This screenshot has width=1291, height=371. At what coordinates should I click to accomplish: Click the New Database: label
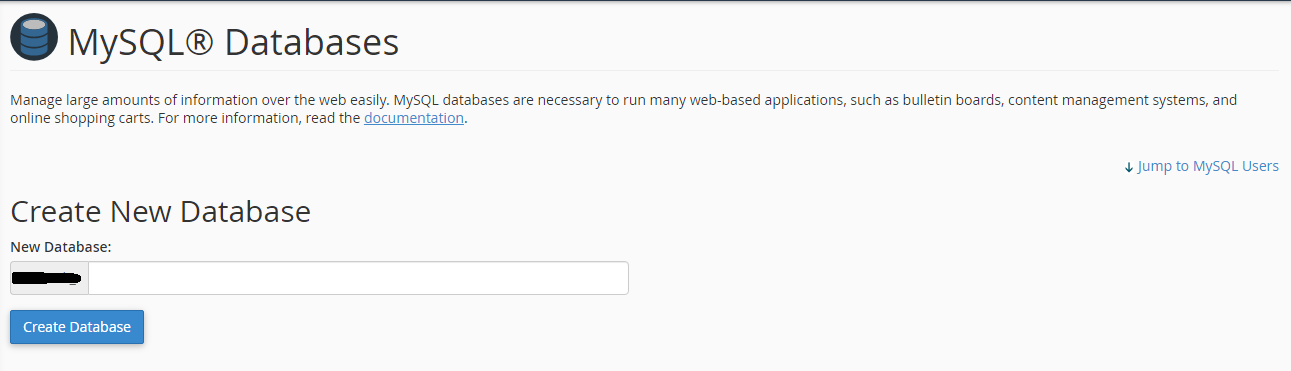coord(60,246)
